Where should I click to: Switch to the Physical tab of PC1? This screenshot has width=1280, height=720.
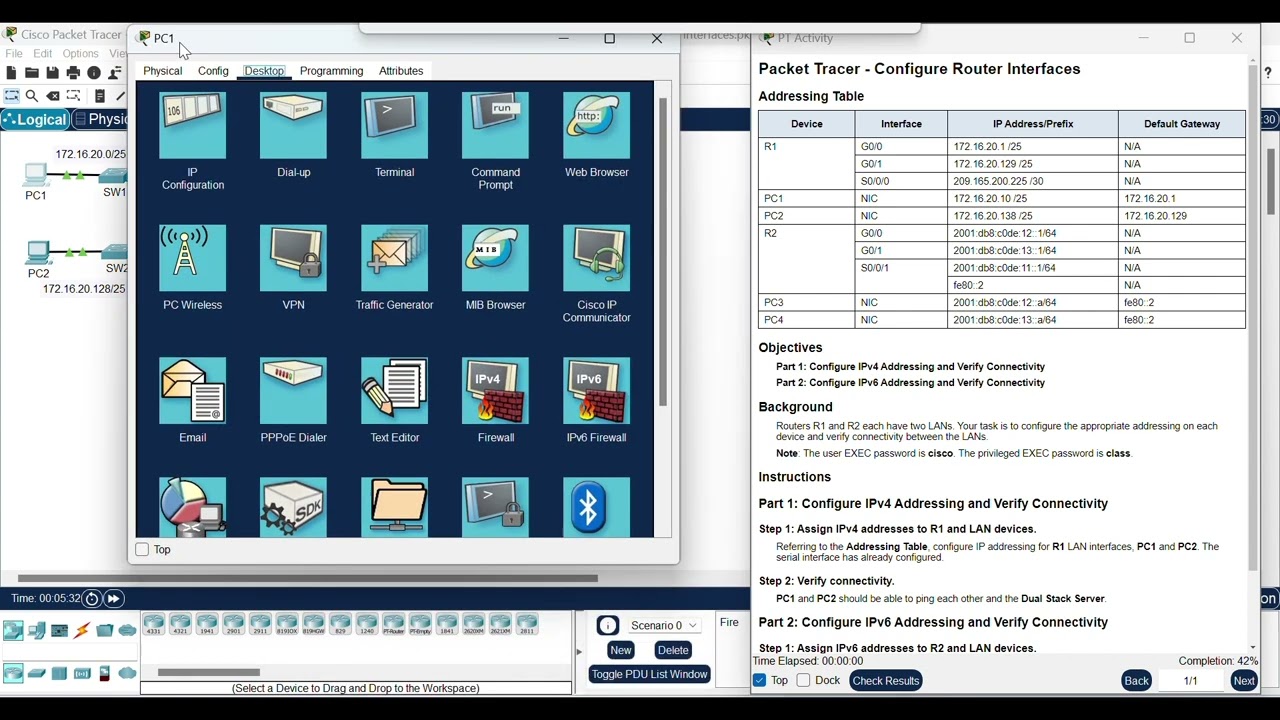162,71
